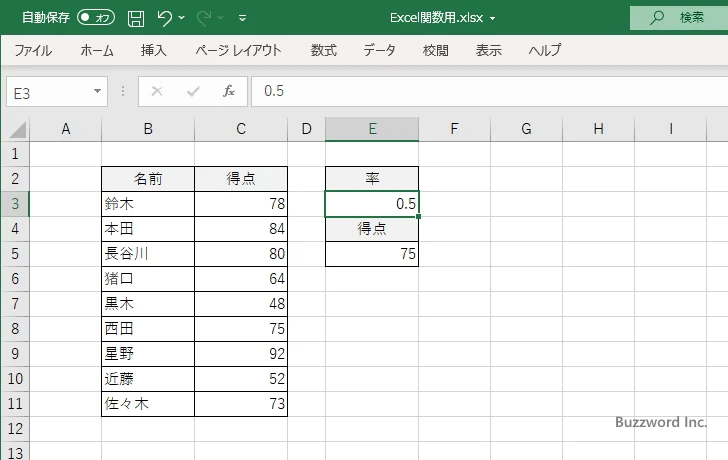Click the search magnifier icon
This screenshot has width=728, height=460.
point(656,18)
